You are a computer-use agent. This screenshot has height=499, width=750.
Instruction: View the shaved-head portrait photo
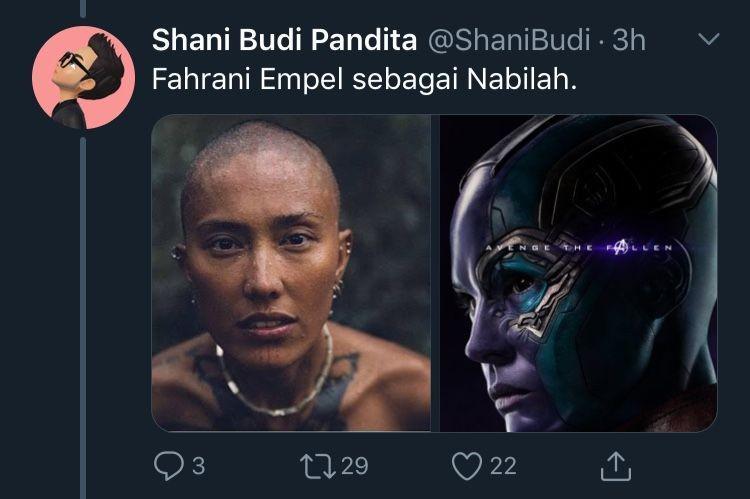click(x=291, y=273)
